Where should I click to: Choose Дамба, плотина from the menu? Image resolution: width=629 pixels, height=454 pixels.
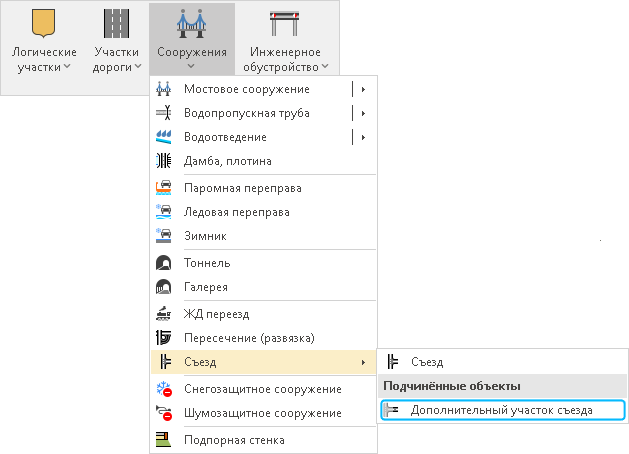point(264,161)
